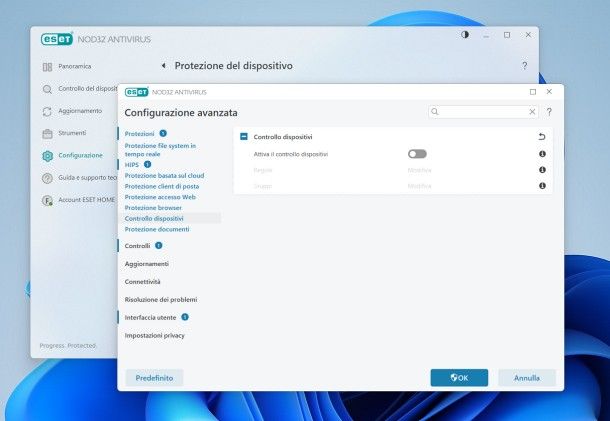Open Strumenti in main window sidebar

72,133
